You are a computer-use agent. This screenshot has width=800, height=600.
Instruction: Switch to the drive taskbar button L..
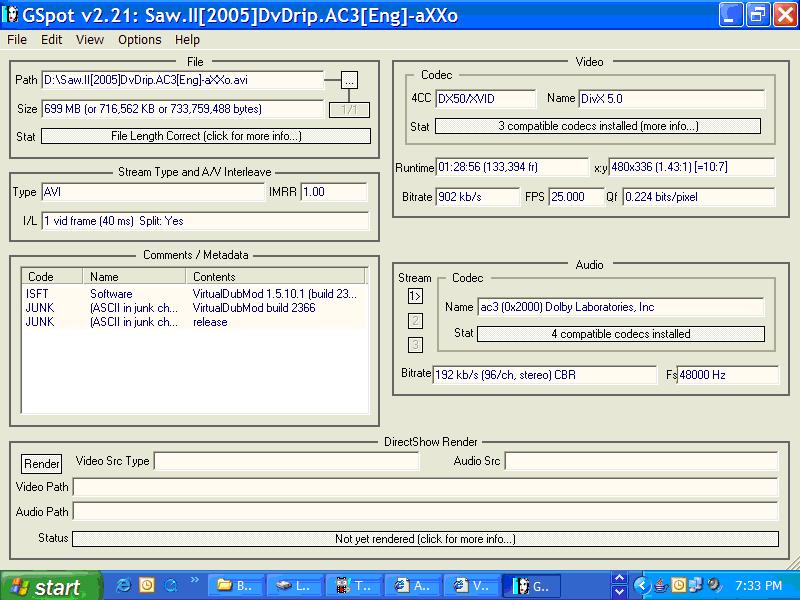pos(294,586)
